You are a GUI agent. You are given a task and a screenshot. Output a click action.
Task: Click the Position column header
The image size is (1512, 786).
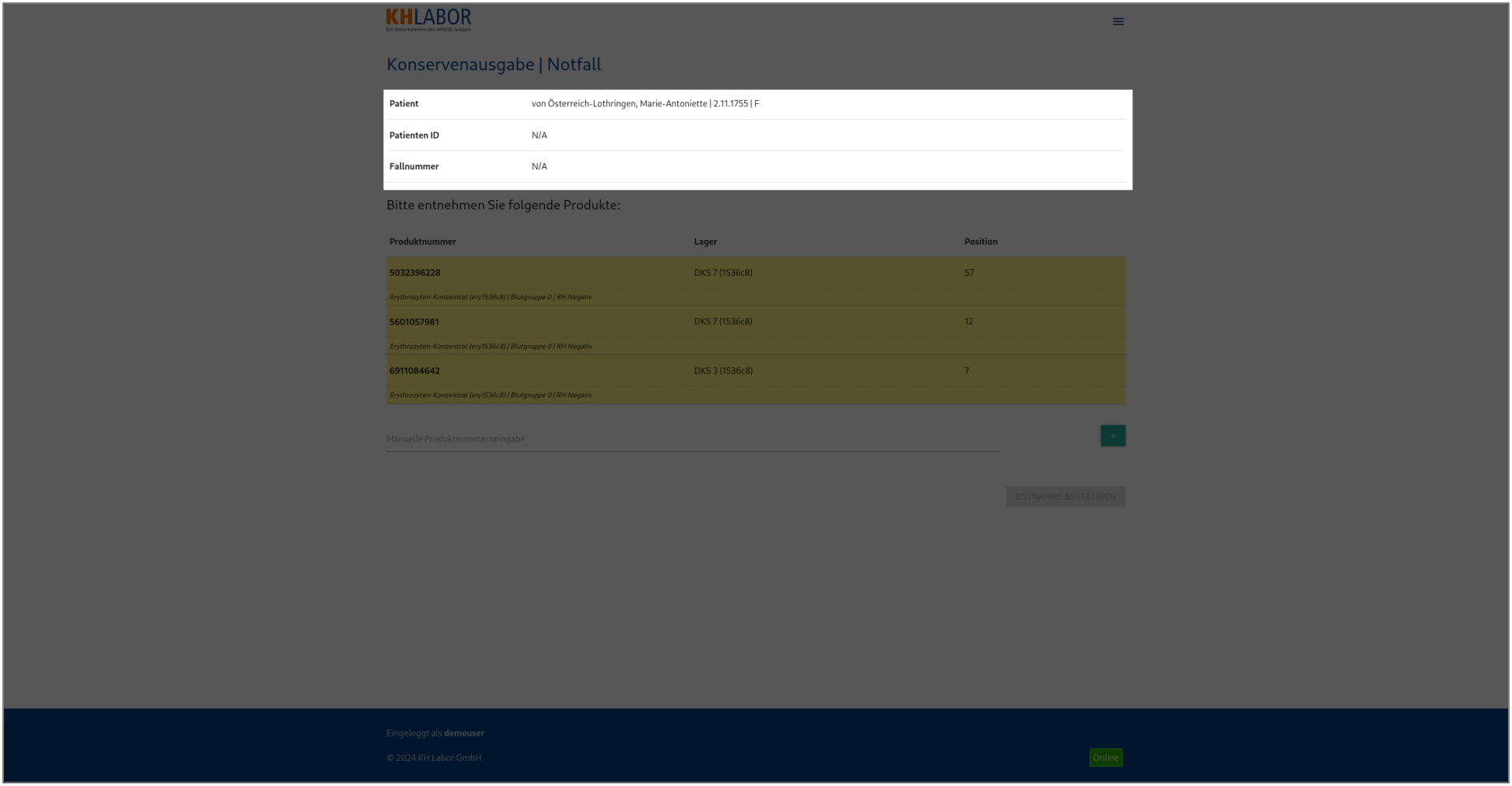(x=980, y=242)
